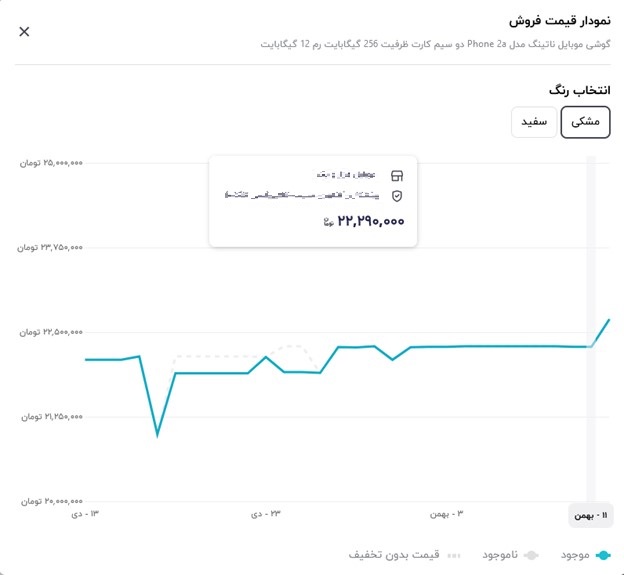Click the price line's final rising end

pos(609,320)
